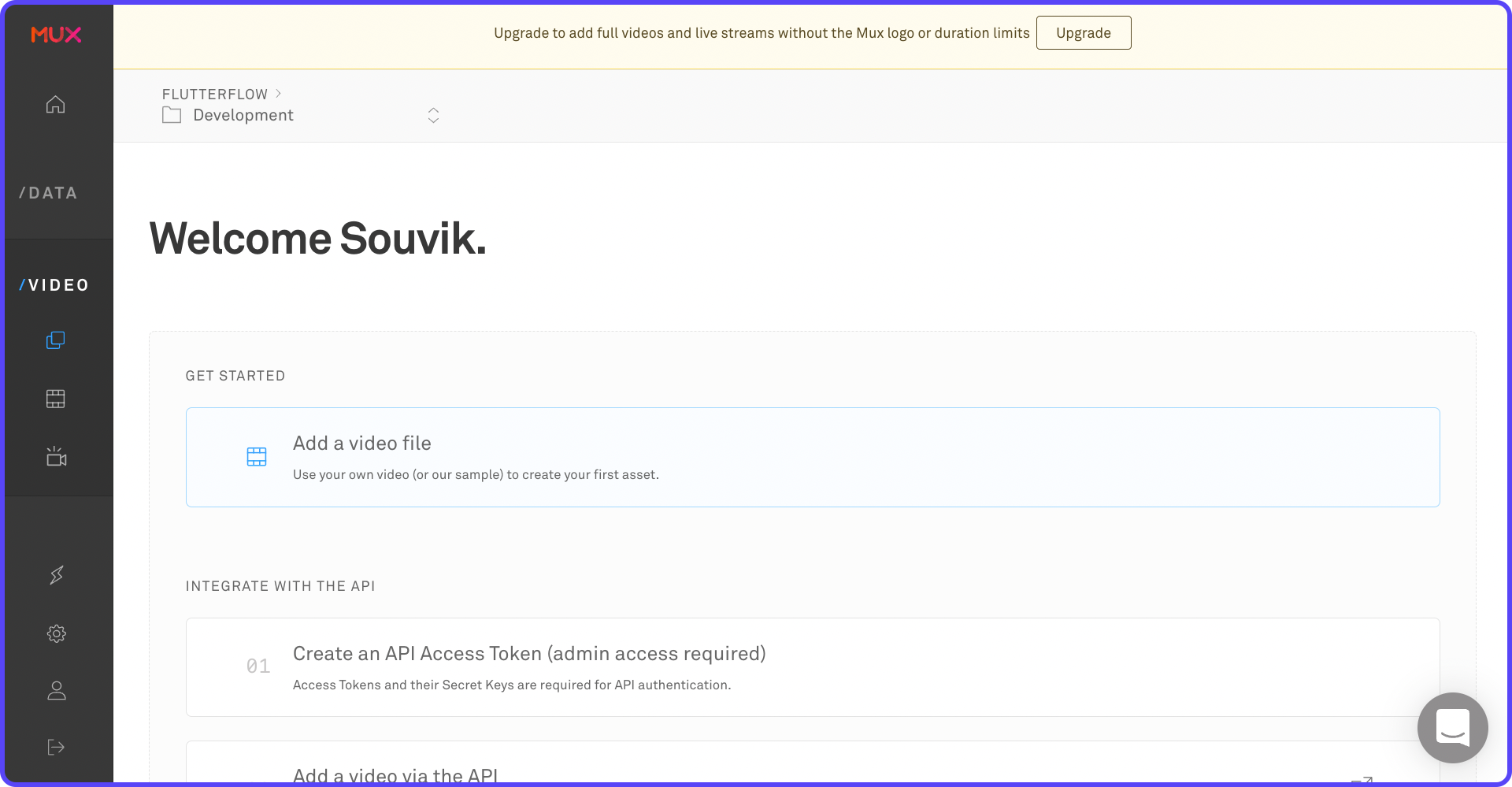Open the Intercom chat bubble

coord(1452,728)
